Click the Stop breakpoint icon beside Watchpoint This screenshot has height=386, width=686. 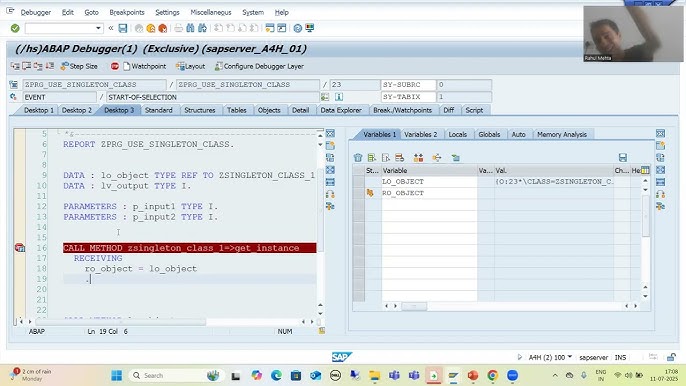(x=115, y=66)
